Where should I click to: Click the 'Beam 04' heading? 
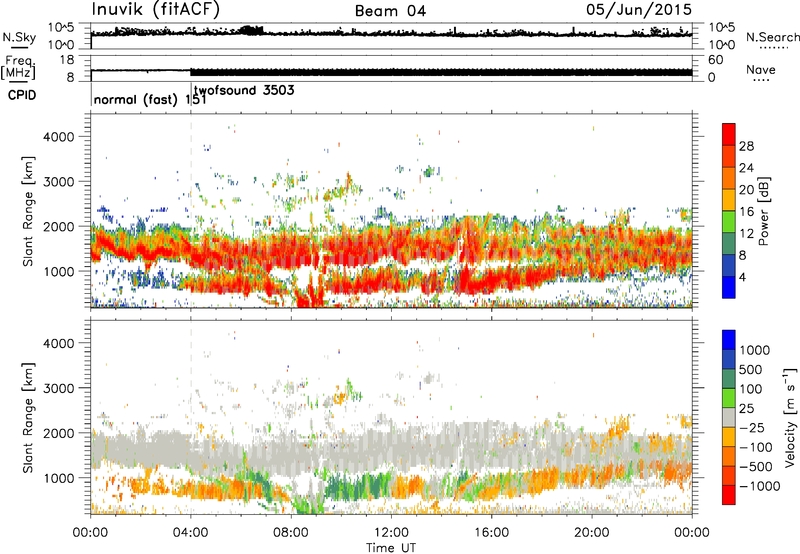390,11
